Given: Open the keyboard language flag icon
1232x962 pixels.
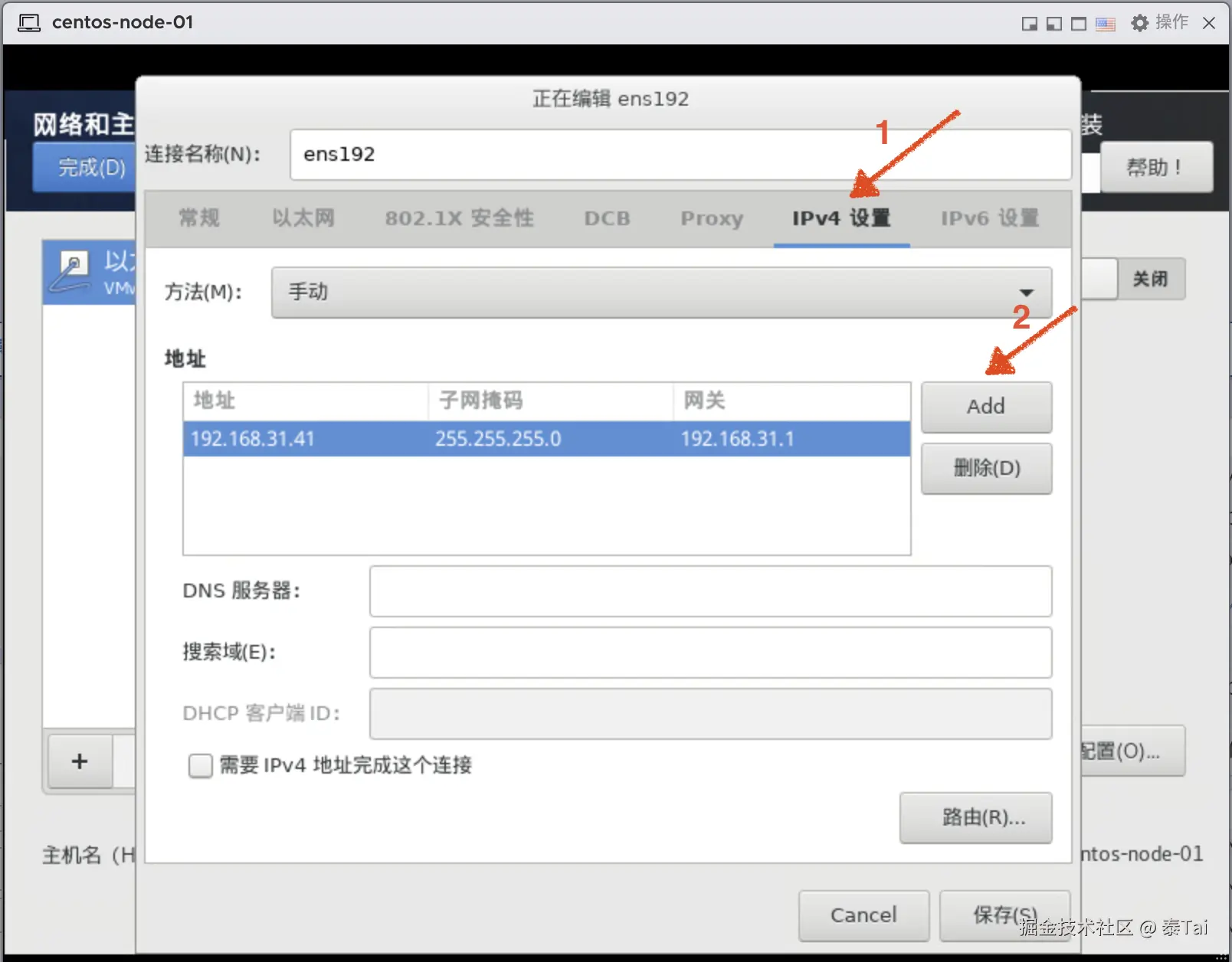Looking at the screenshot, I should (x=1106, y=24).
